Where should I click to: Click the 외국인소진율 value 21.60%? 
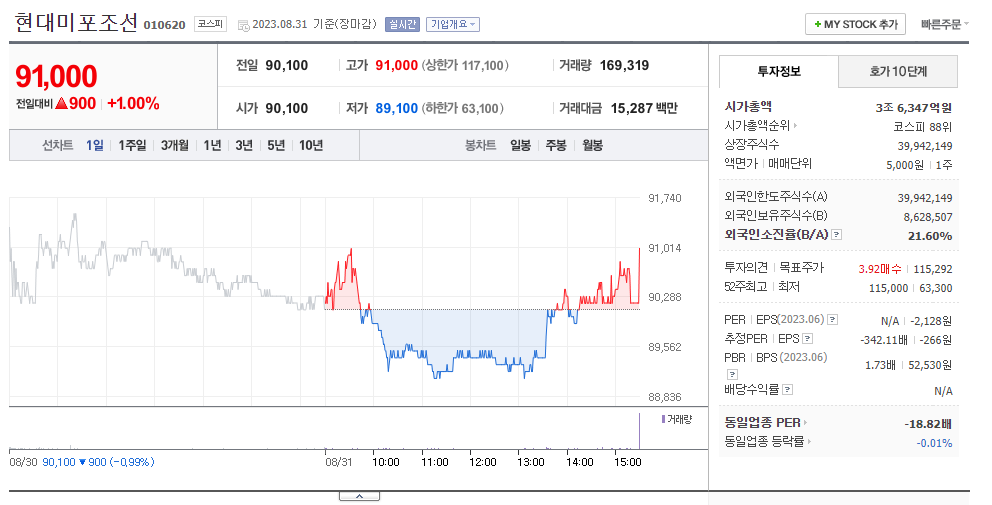point(930,236)
